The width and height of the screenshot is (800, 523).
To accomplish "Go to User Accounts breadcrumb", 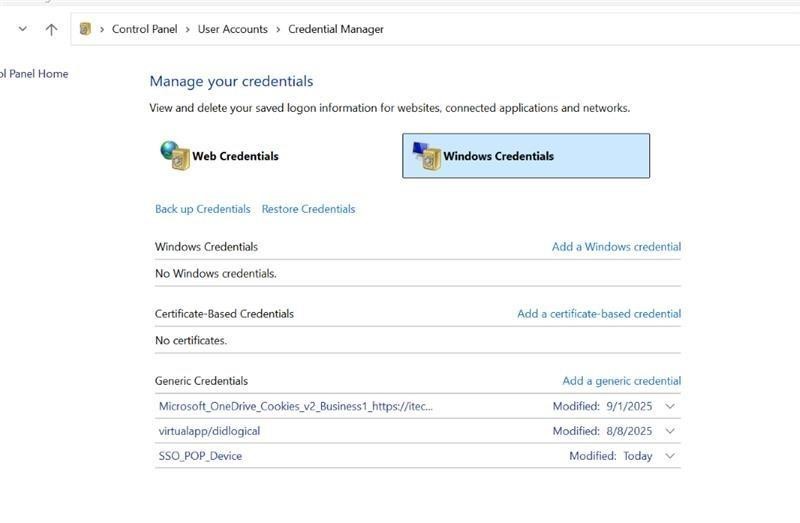I will click(x=233, y=29).
